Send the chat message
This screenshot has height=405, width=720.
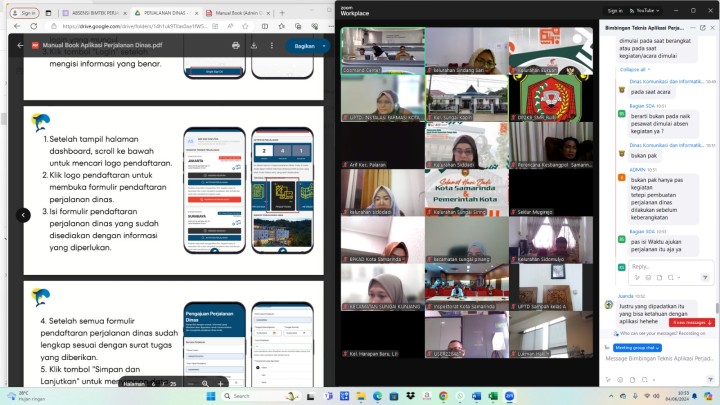coord(710,380)
